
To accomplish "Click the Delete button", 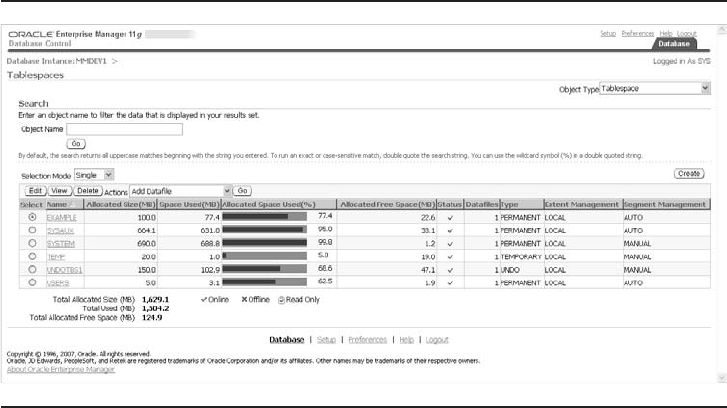I will coord(88,191).
